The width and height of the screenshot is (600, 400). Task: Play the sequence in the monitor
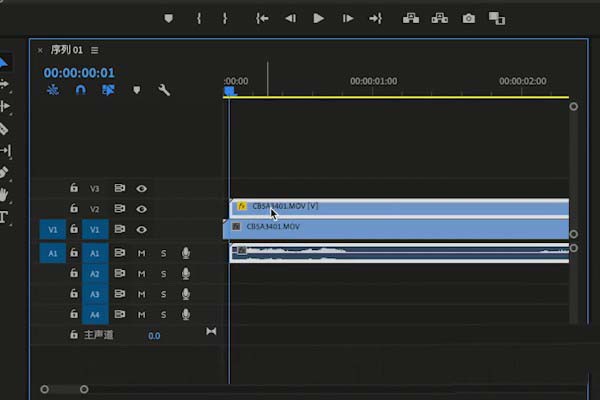[318, 18]
